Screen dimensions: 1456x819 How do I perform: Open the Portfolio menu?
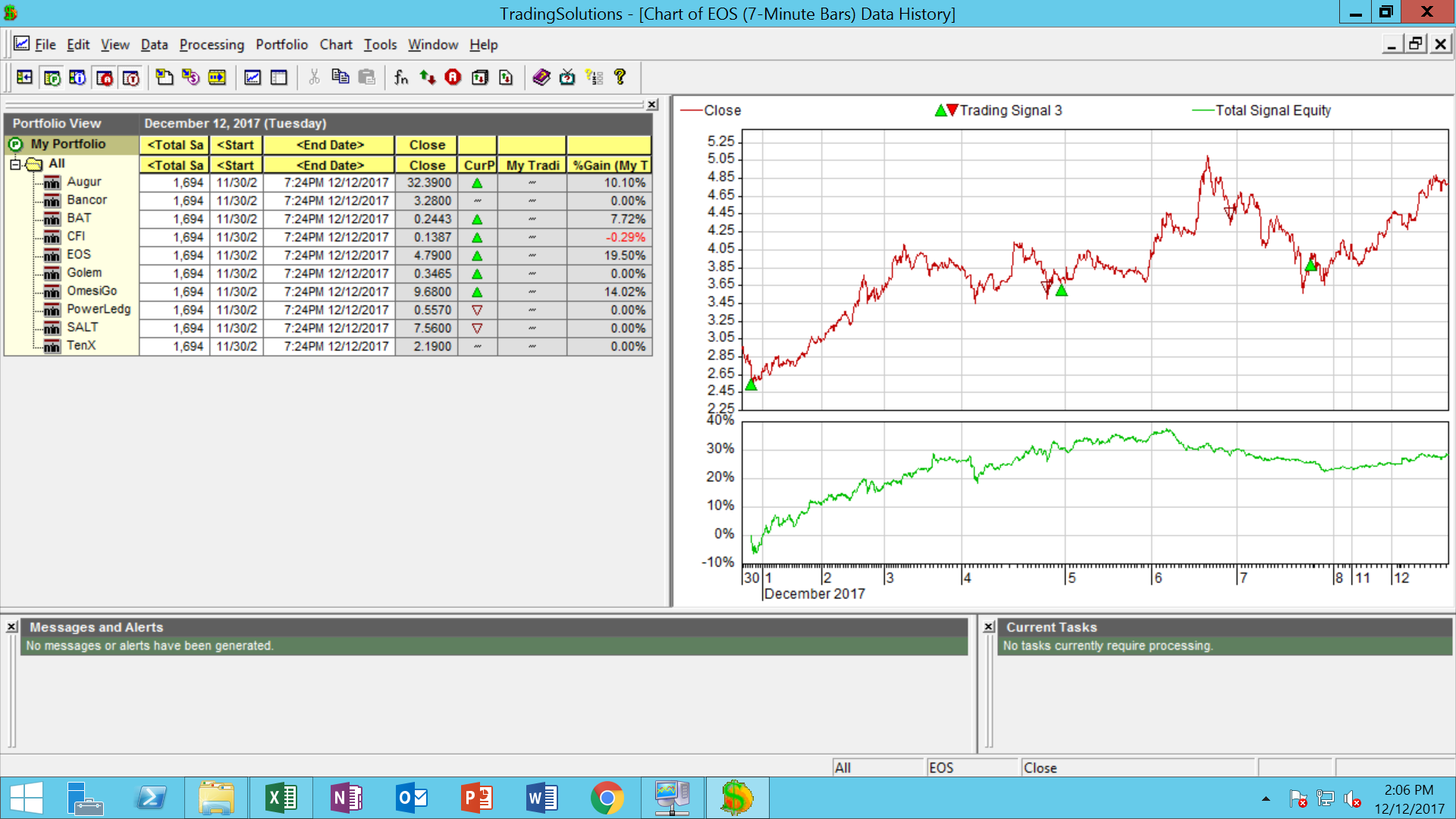[x=281, y=45]
